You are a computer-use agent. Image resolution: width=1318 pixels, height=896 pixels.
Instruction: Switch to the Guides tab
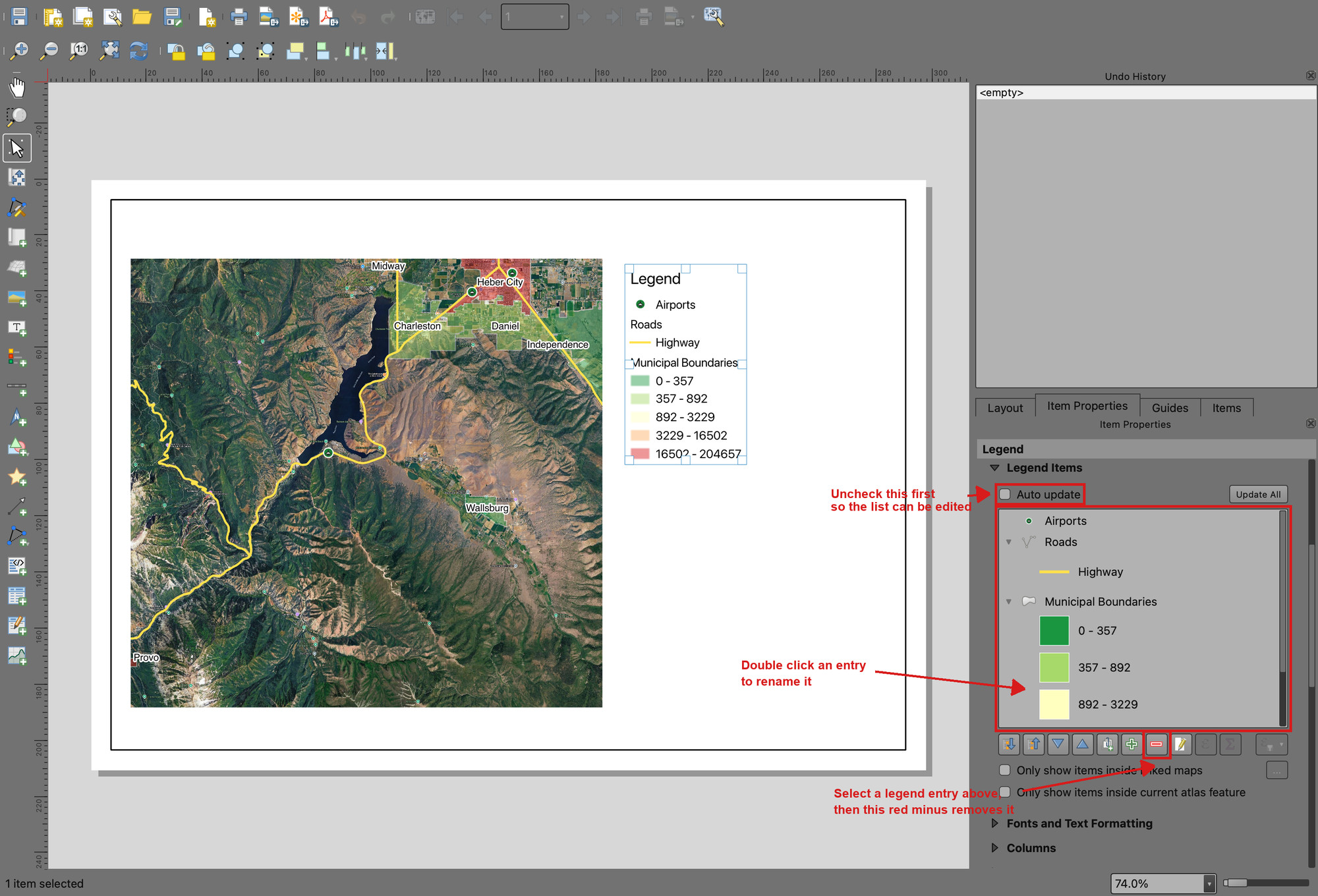point(1170,408)
